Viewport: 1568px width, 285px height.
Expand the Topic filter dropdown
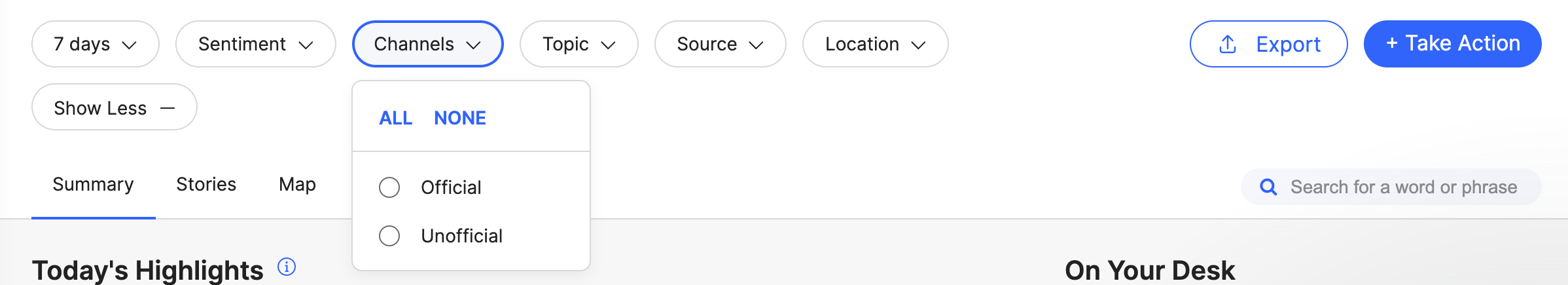(x=579, y=44)
